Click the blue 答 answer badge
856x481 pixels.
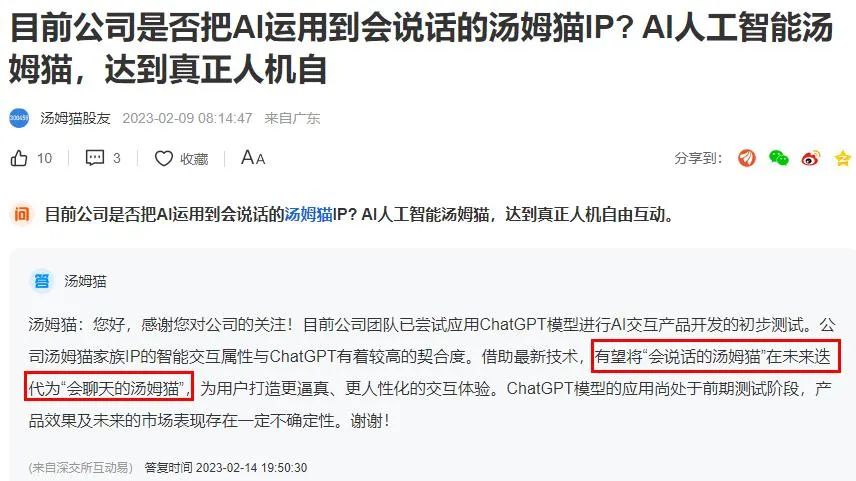41,281
